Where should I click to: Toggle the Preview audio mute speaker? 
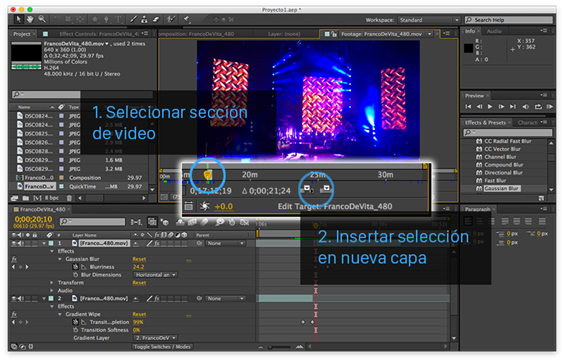pyautogui.click(x=526, y=107)
